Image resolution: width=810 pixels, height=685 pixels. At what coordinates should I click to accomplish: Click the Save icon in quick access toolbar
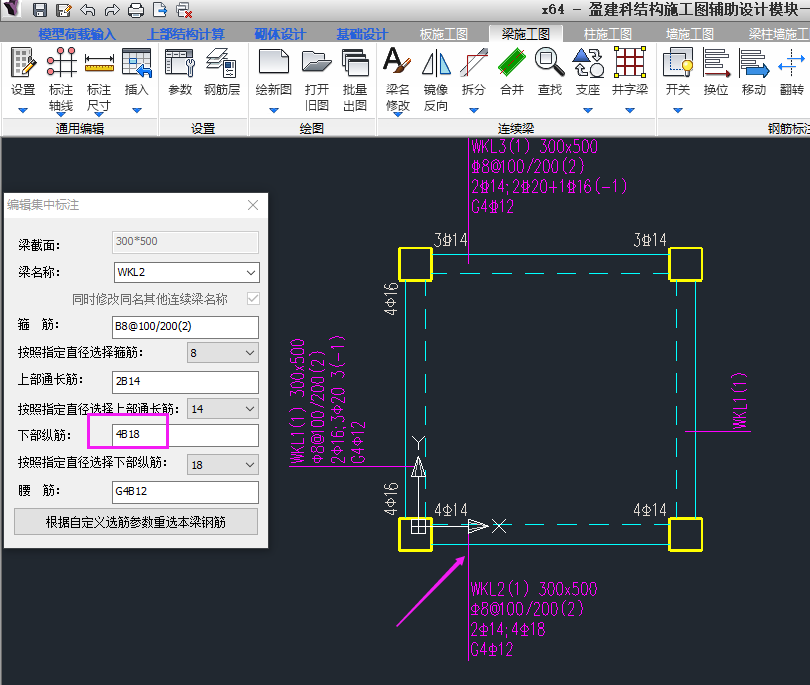click(40, 10)
